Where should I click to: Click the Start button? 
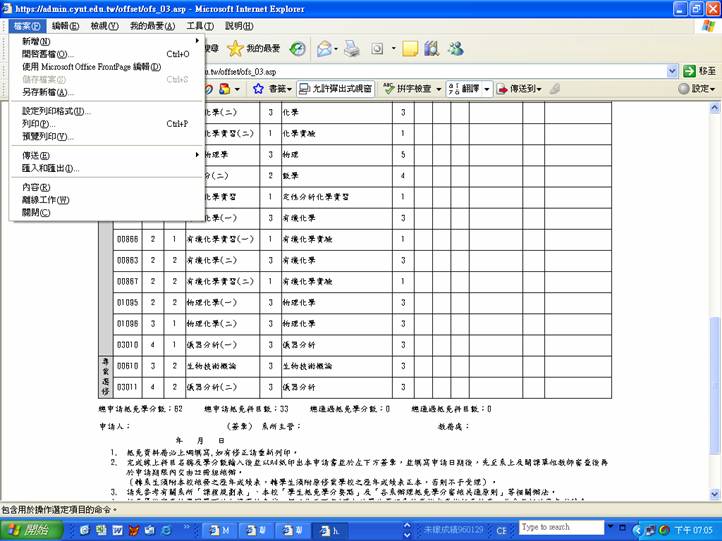coord(31,530)
